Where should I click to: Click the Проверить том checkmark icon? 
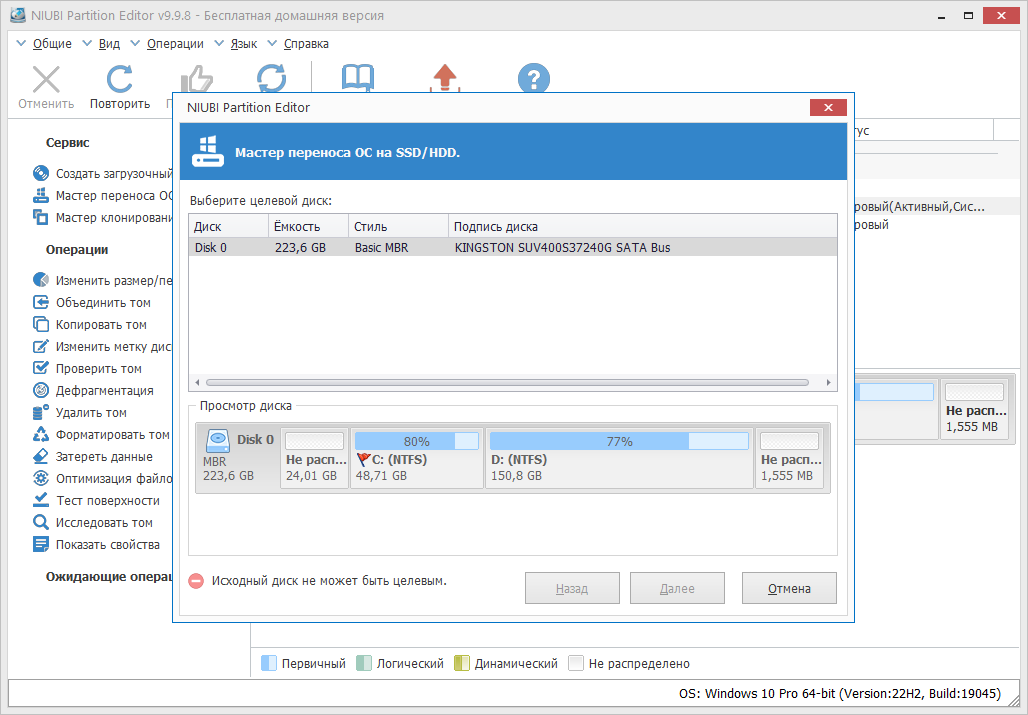pos(41,368)
